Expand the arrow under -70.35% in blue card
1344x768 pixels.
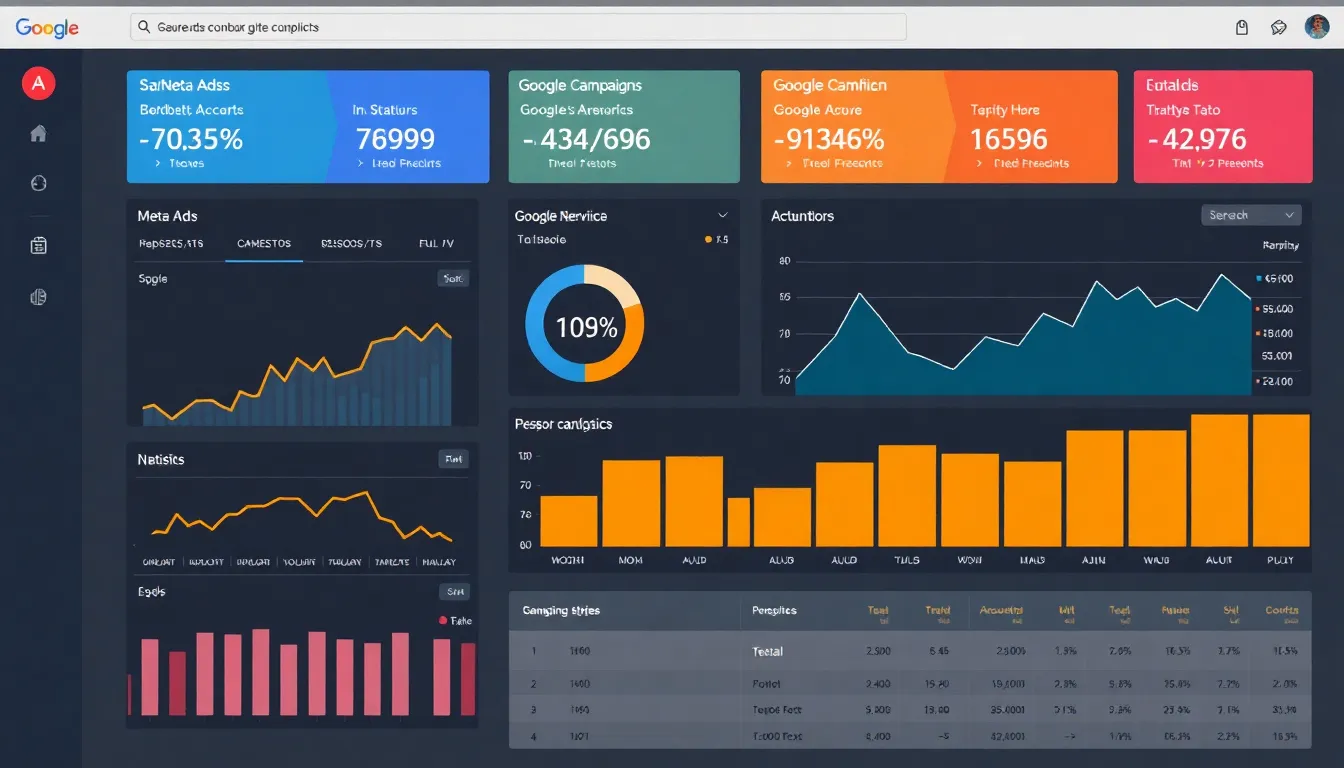tap(157, 163)
